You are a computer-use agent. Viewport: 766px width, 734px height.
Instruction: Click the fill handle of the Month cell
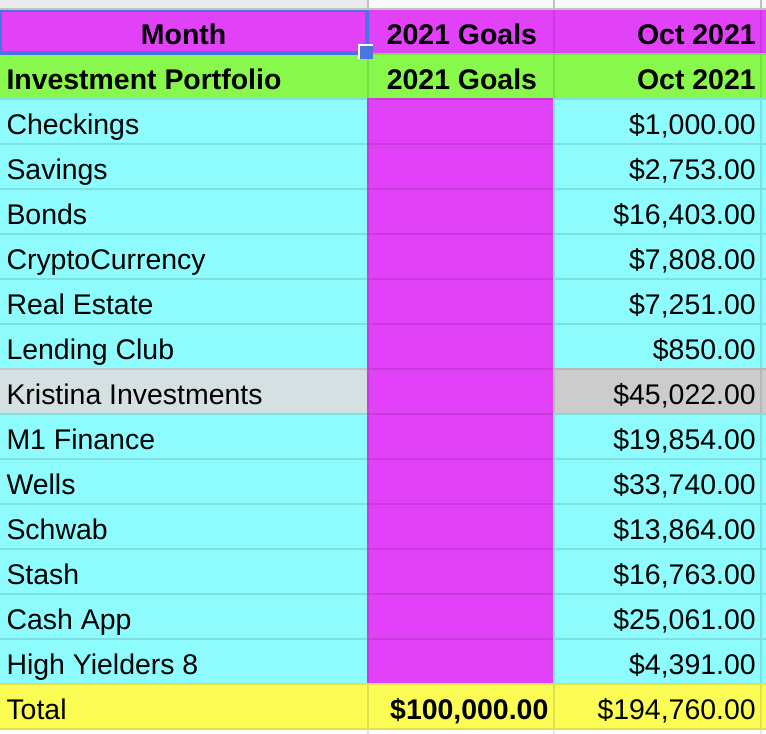tap(366, 52)
